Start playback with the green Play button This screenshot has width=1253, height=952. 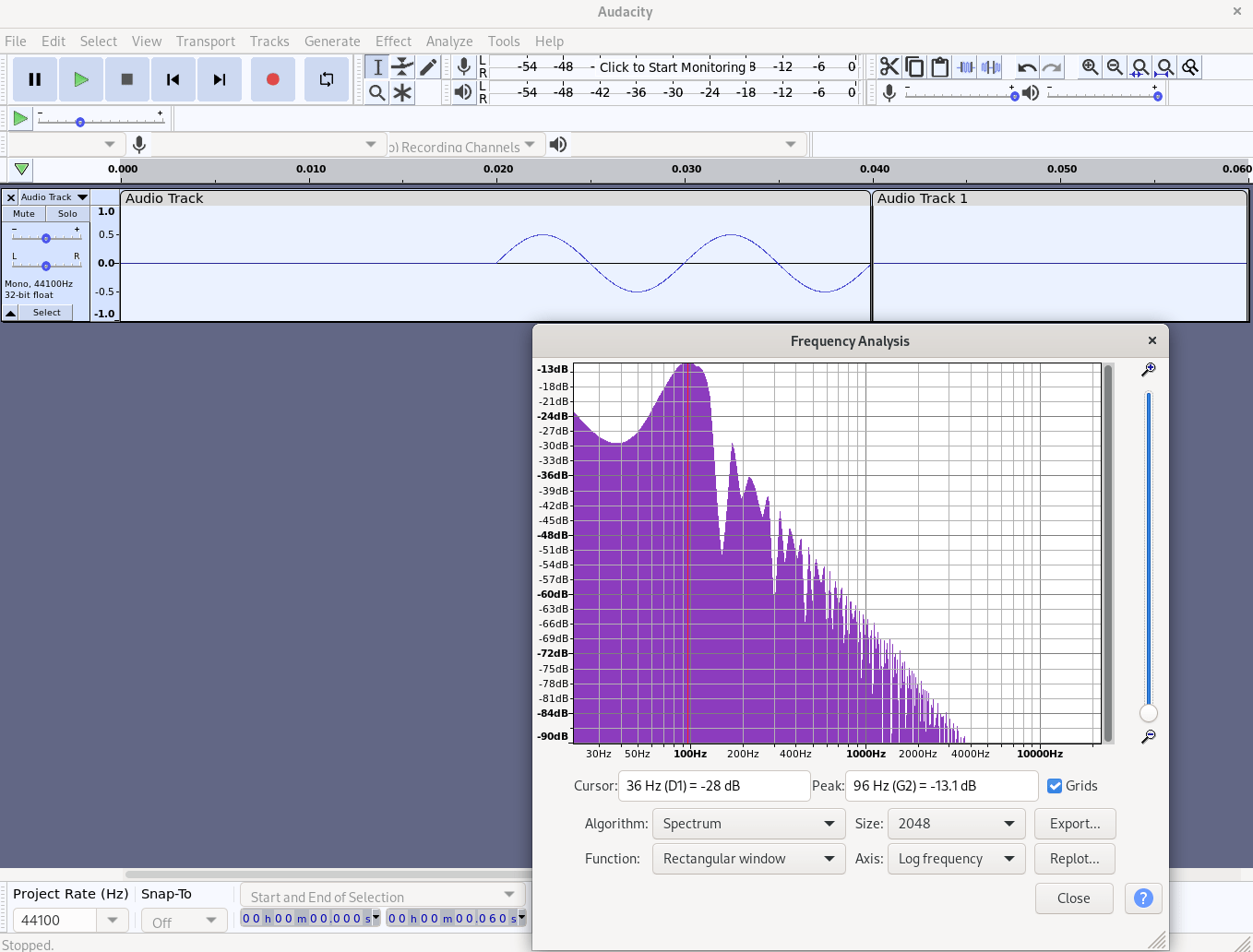tap(81, 79)
